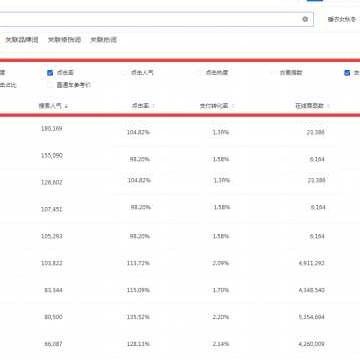Click the 80,500 search popularity value

[x=53, y=317]
